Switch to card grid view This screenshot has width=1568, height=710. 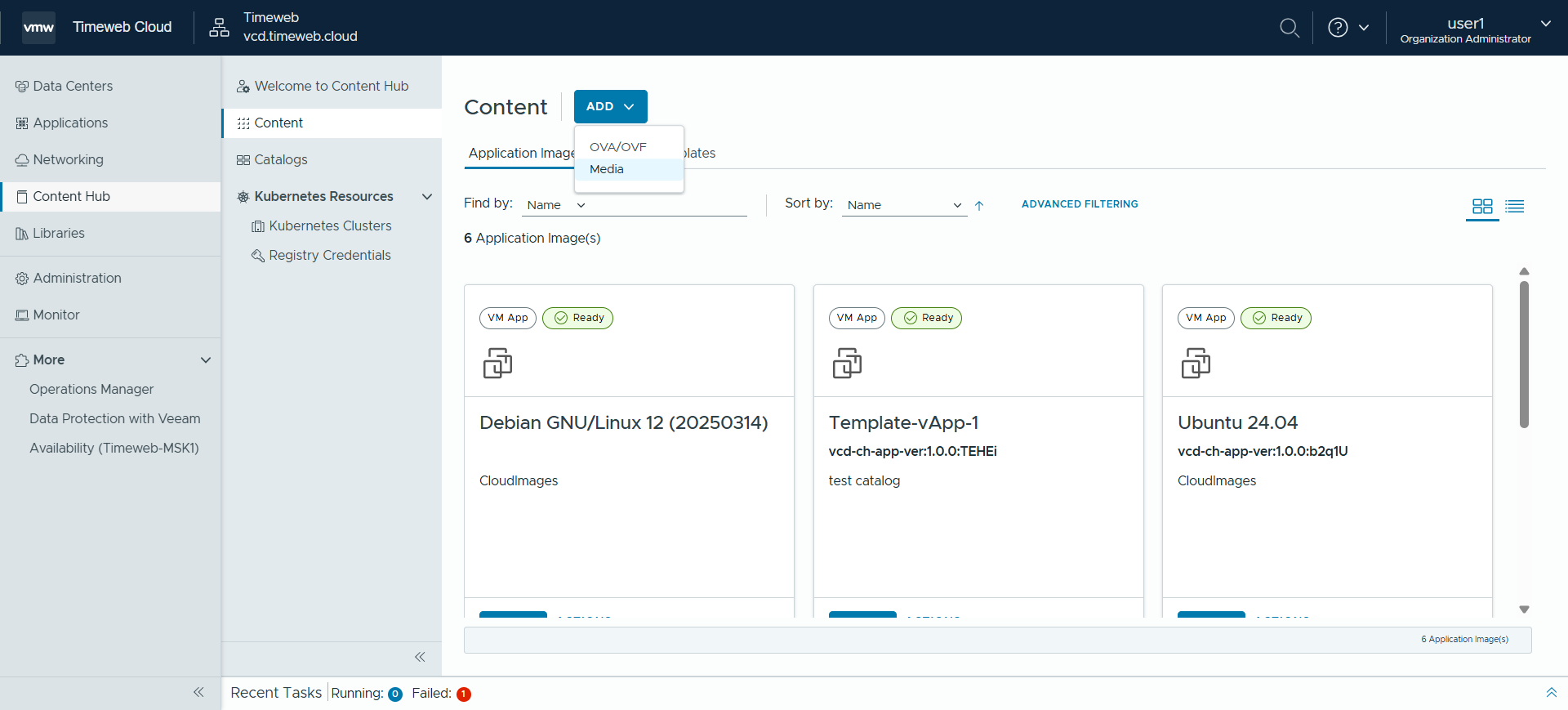tap(1482, 206)
